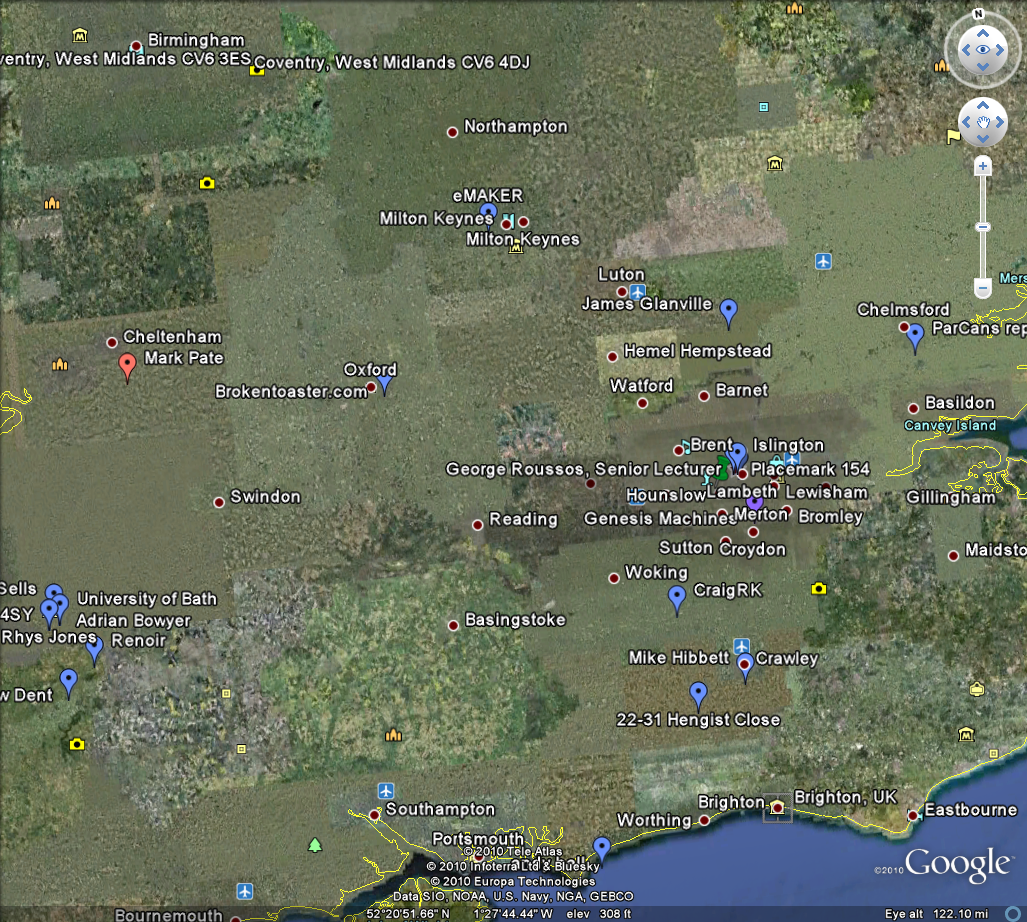
Task: Click the airport icon above Southampton label
Action: (386, 790)
